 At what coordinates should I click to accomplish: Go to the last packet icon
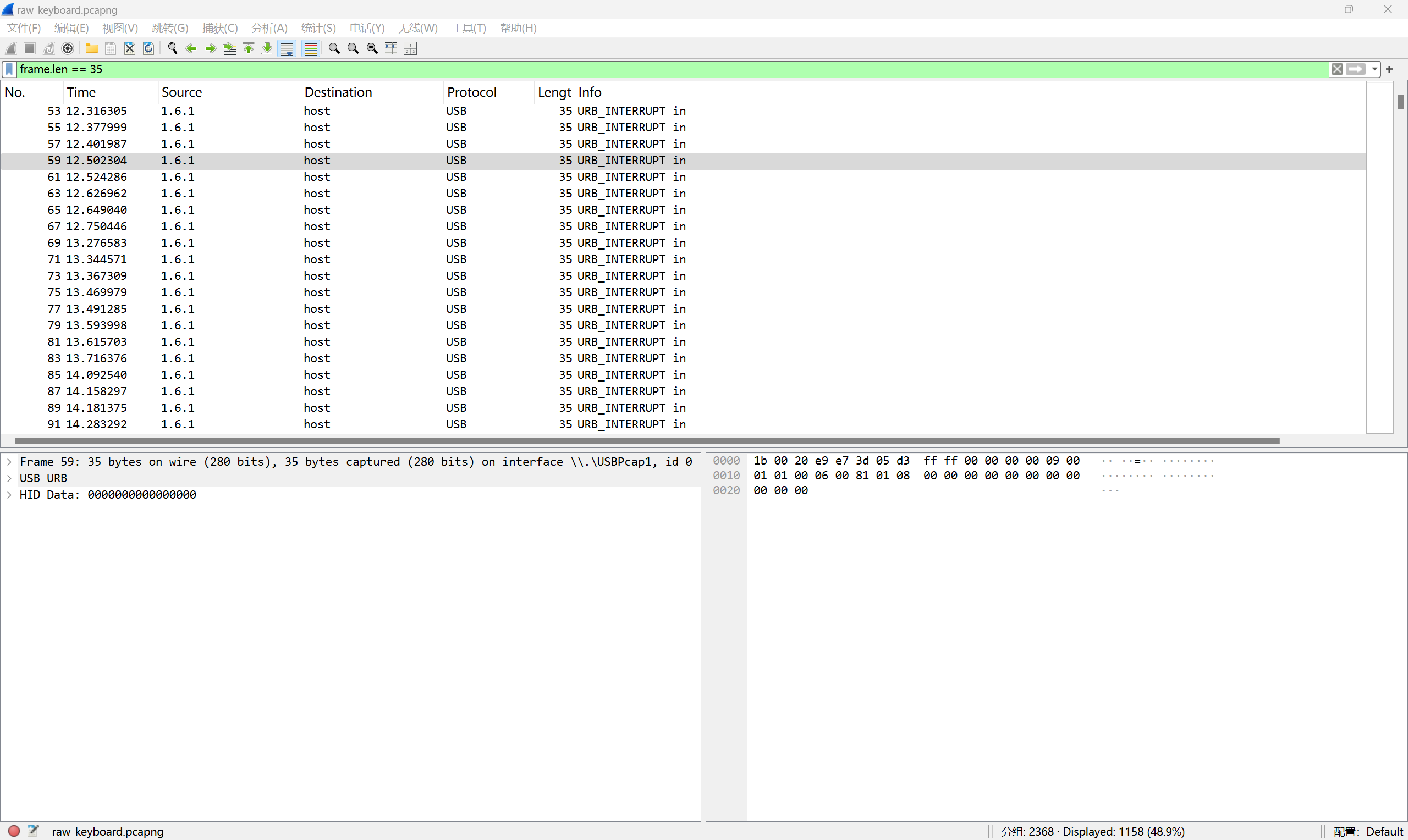pyautogui.click(x=267, y=49)
